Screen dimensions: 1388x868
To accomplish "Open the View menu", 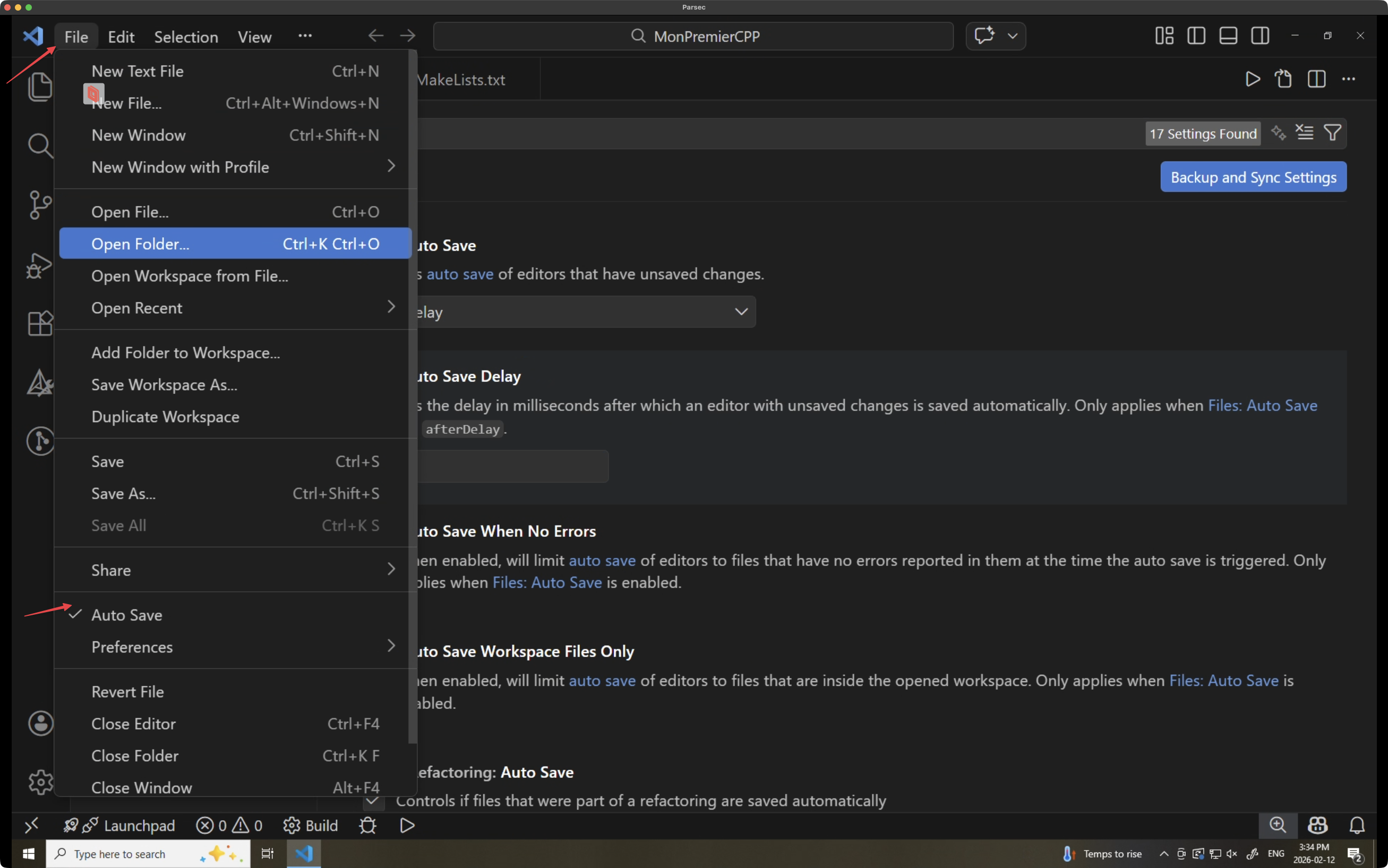I will coord(255,37).
